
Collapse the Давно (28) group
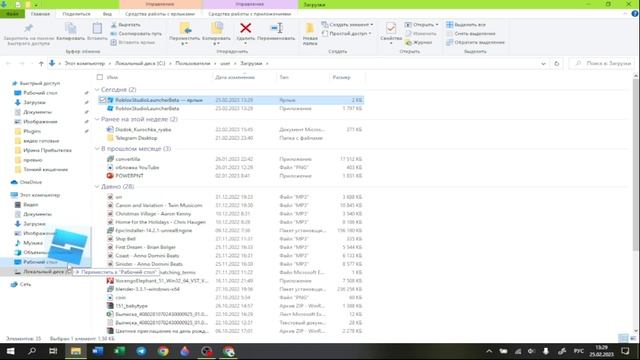coord(97,187)
